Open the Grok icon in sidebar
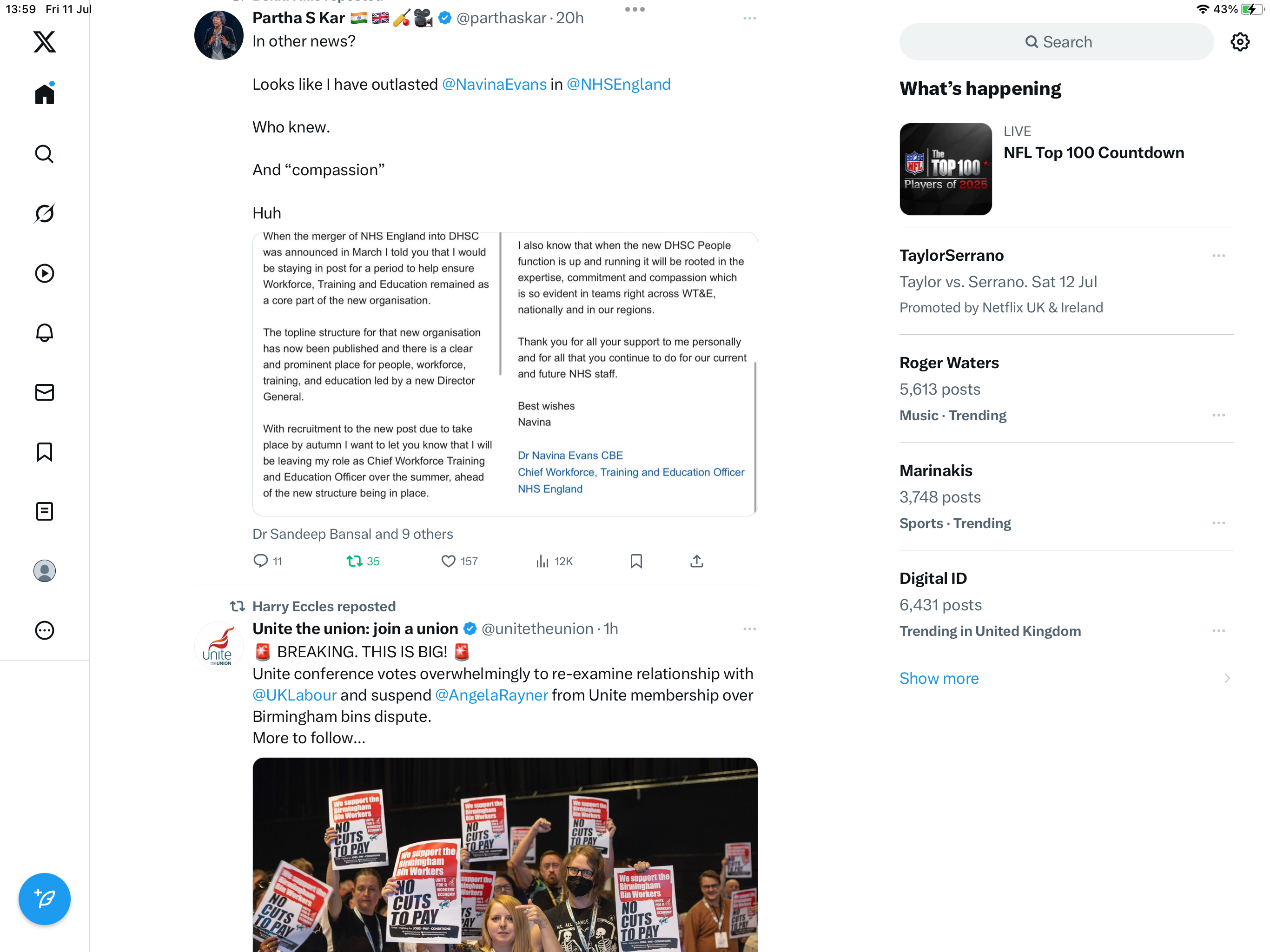Image resolution: width=1270 pixels, height=952 pixels. pyautogui.click(x=44, y=214)
